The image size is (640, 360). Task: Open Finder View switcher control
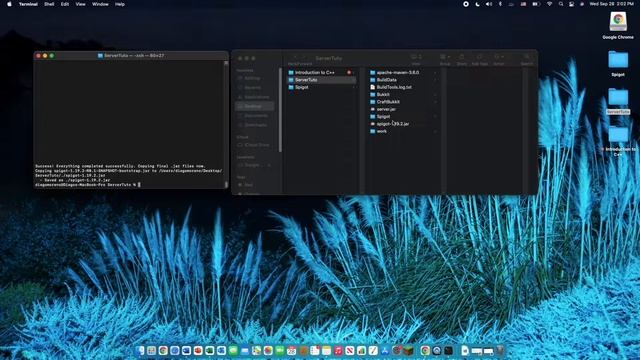click(x=416, y=57)
